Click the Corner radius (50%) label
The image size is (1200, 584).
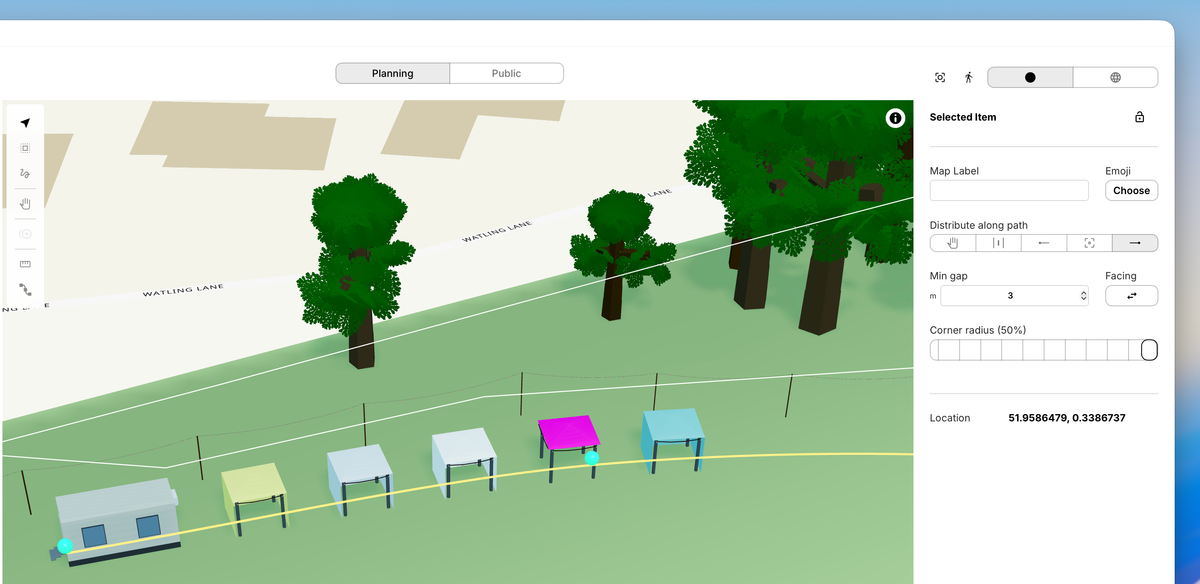click(x=977, y=330)
